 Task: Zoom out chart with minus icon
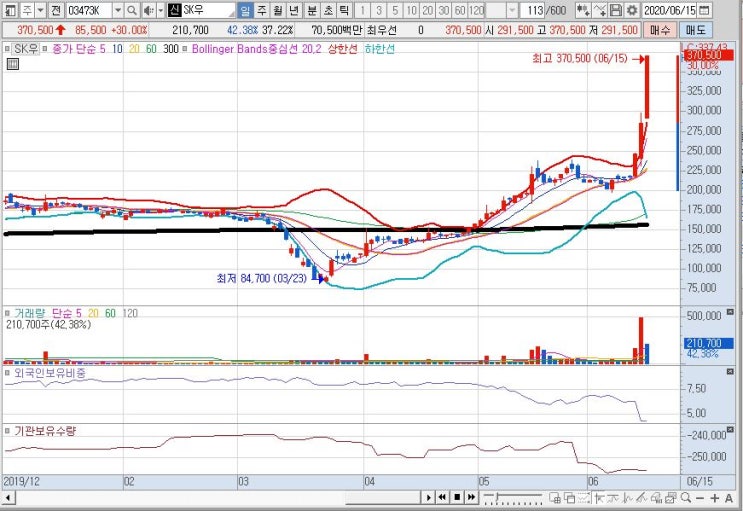click(700, 498)
